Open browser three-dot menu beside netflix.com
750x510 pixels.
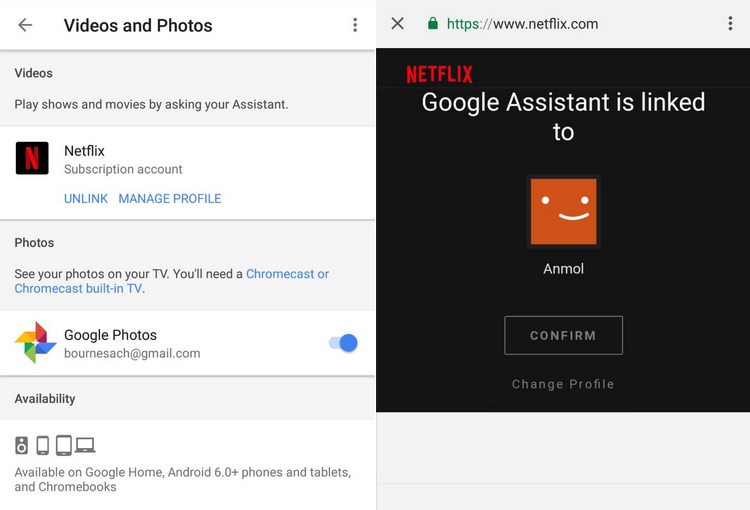730,23
